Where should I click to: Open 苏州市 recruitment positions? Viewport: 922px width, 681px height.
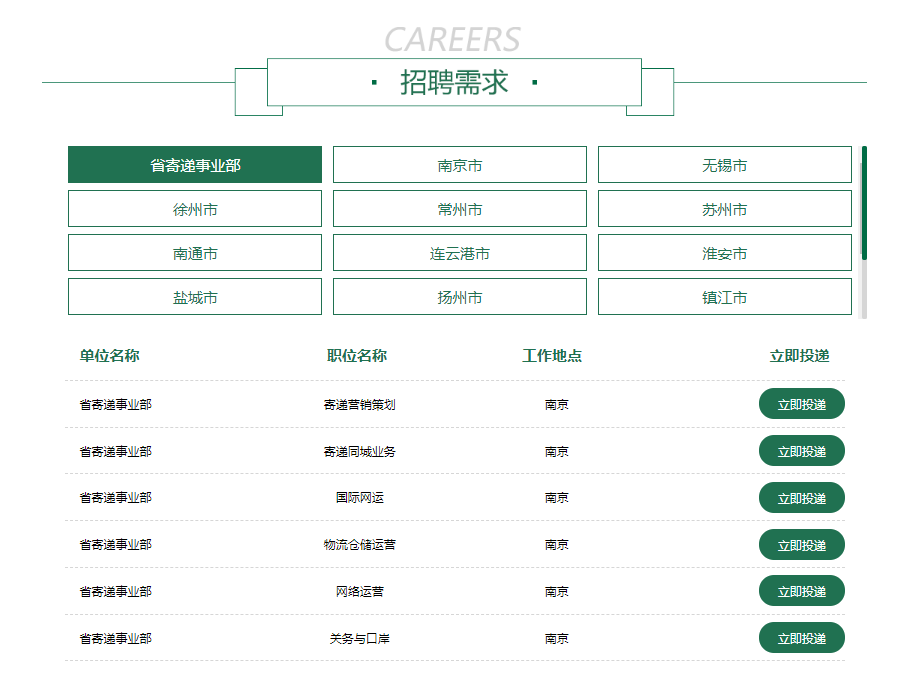[722, 208]
